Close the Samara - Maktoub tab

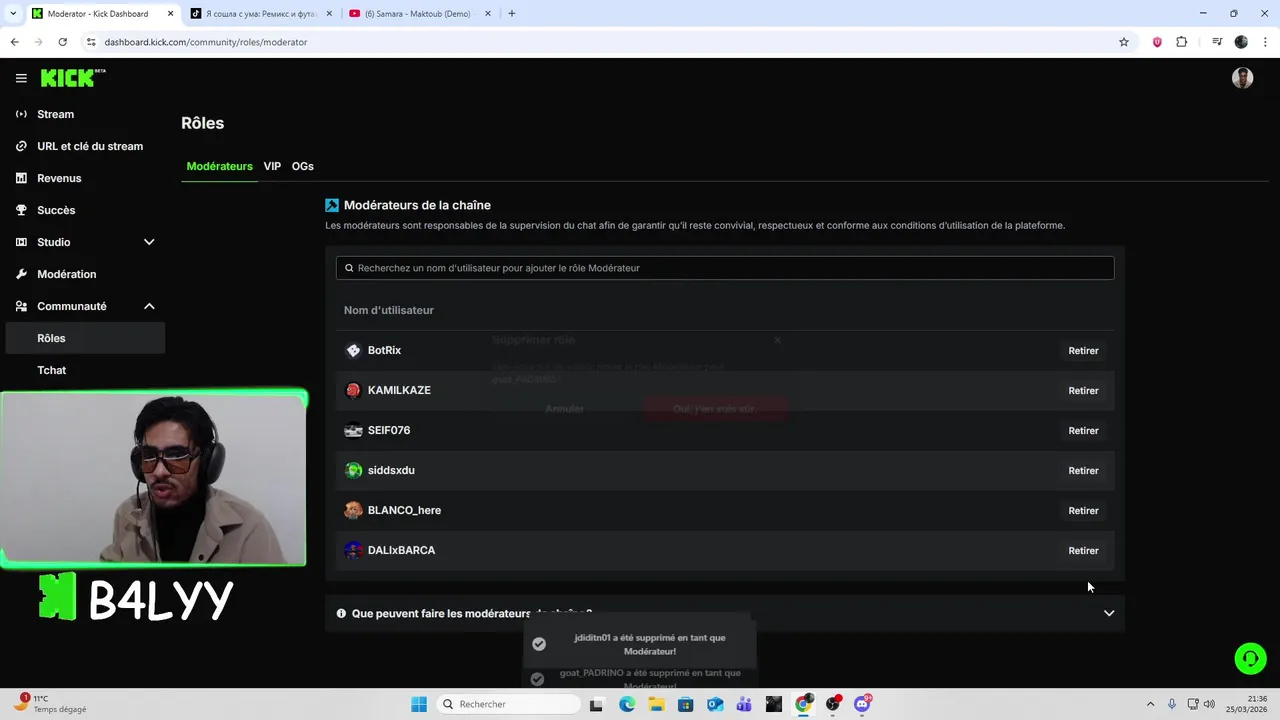pos(488,14)
